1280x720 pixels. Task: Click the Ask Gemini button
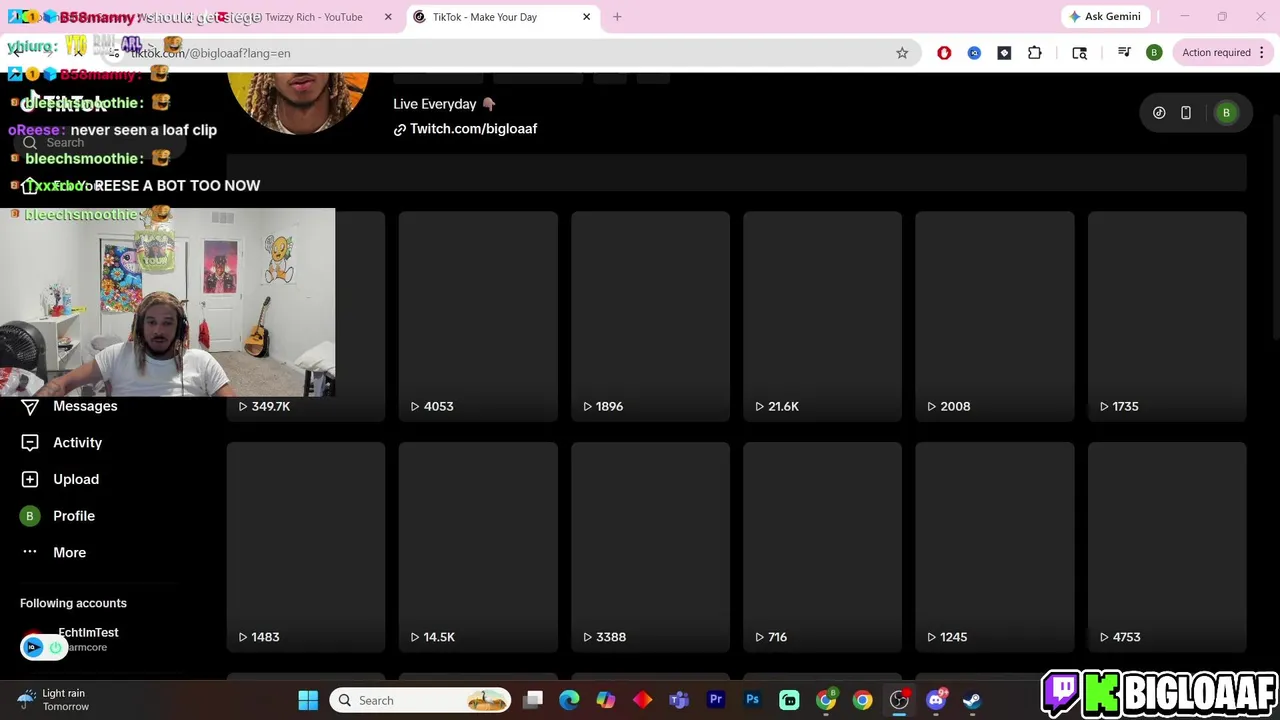pos(1105,17)
